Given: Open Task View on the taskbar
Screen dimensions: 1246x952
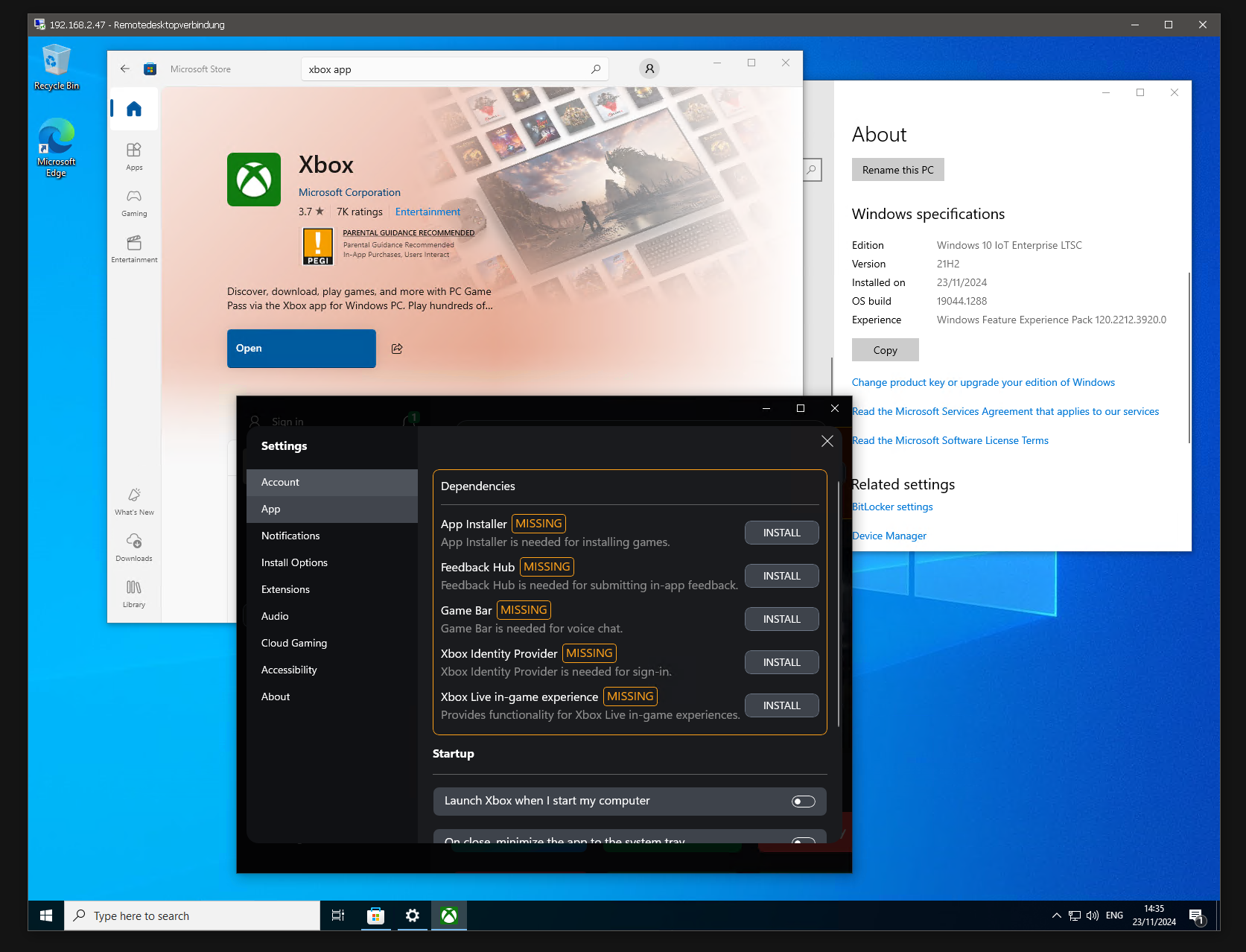Looking at the screenshot, I should [x=338, y=915].
